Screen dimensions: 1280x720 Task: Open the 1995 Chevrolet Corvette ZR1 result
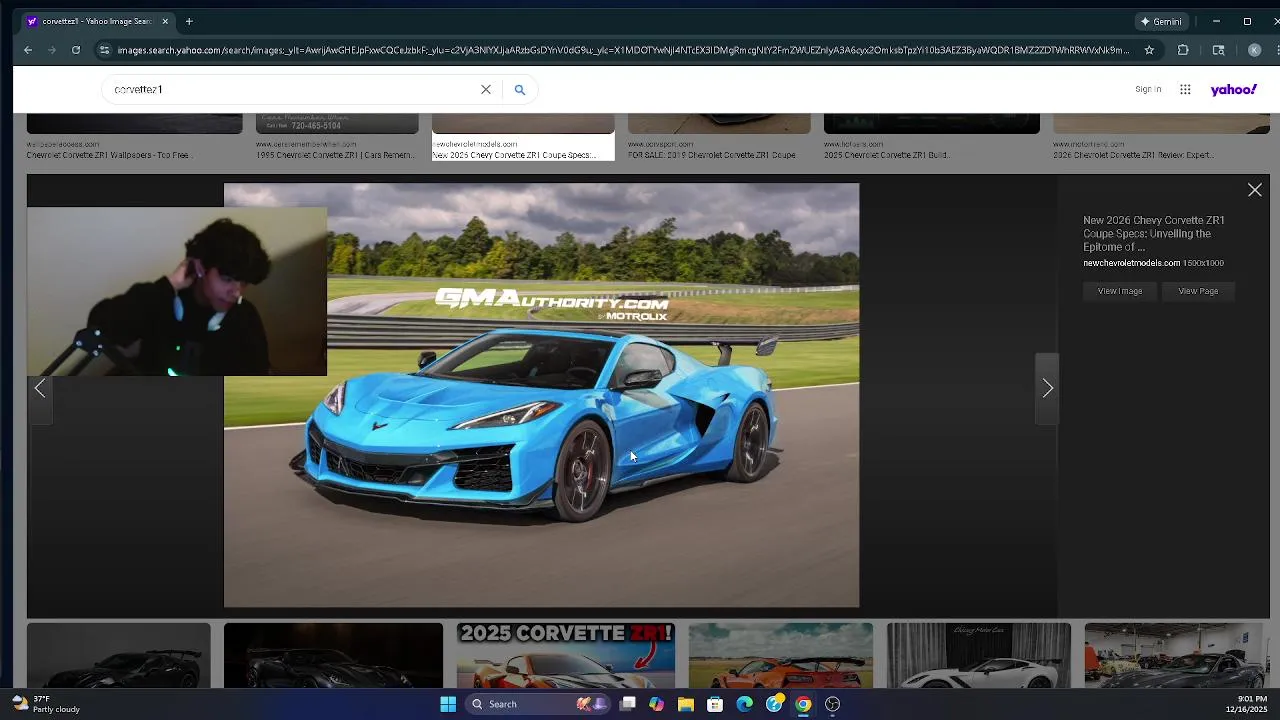[x=337, y=137]
